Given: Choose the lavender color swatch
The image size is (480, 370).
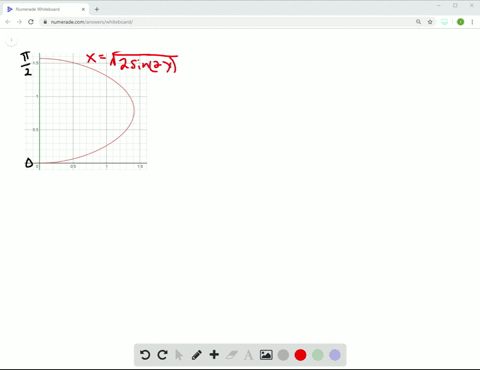Looking at the screenshot, I should tap(335, 355).
